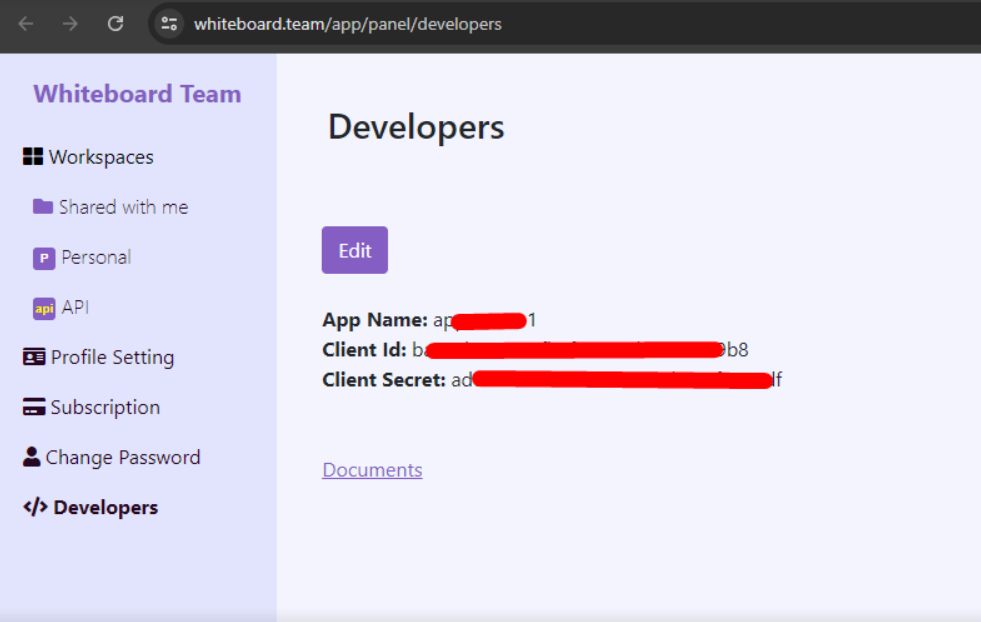Open Profile Setting in sidebar
981x622 pixels.
coord(98,357)
